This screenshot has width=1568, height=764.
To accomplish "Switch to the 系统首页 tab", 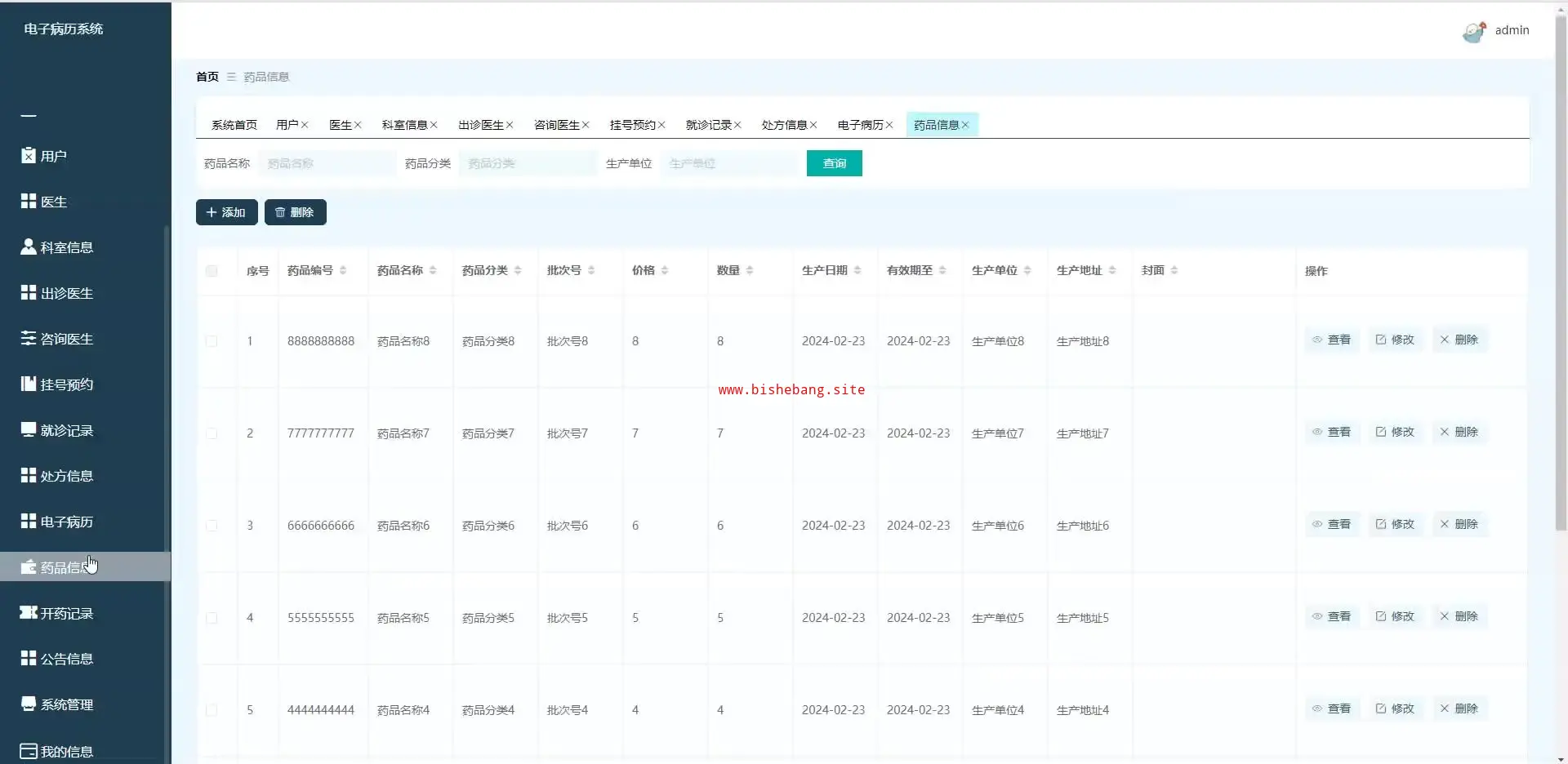I will 234,125.
